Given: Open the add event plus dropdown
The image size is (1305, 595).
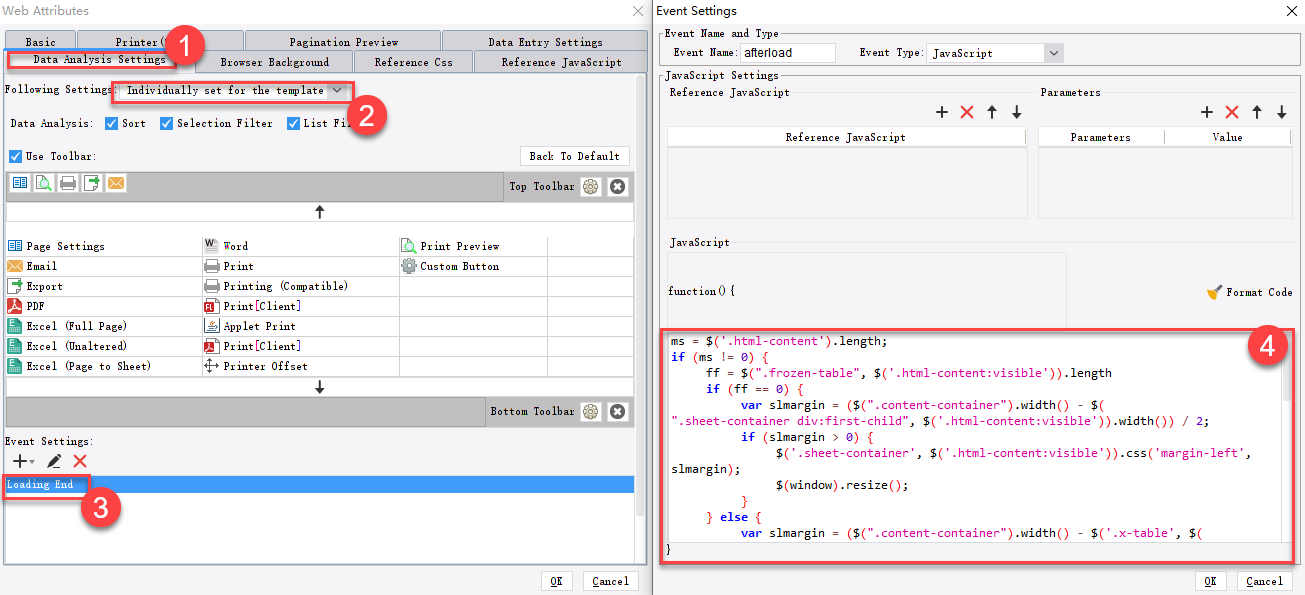Looking at the screenshot, I should coord(22,461).
